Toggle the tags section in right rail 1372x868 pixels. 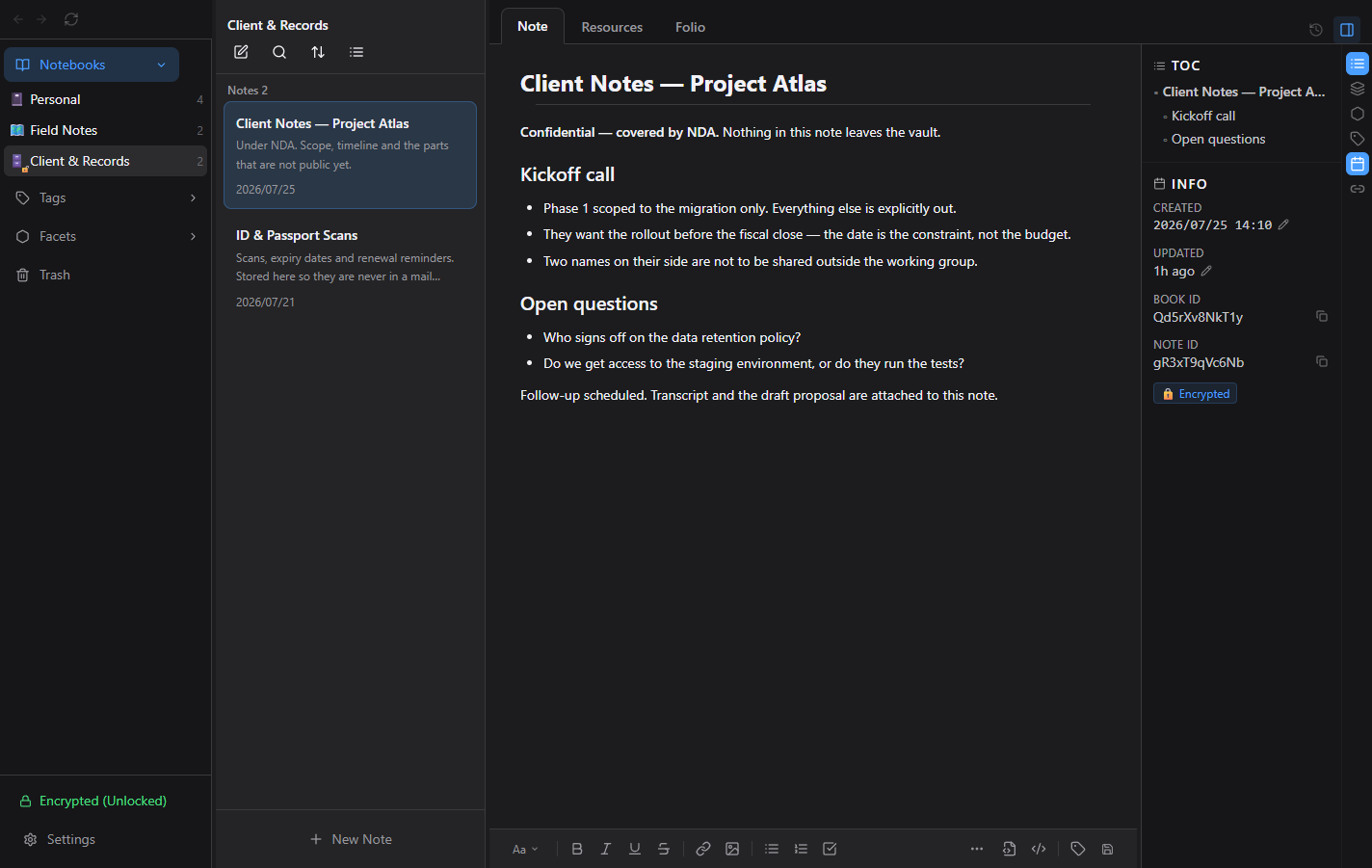point(1358,139)
